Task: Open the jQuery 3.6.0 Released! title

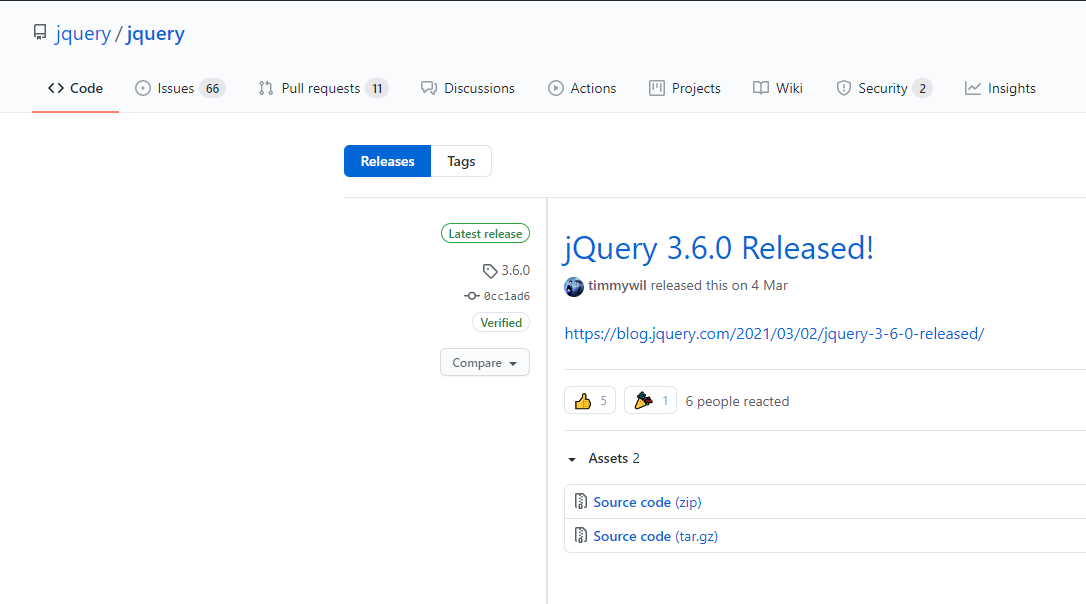Action: pos(719,248)
